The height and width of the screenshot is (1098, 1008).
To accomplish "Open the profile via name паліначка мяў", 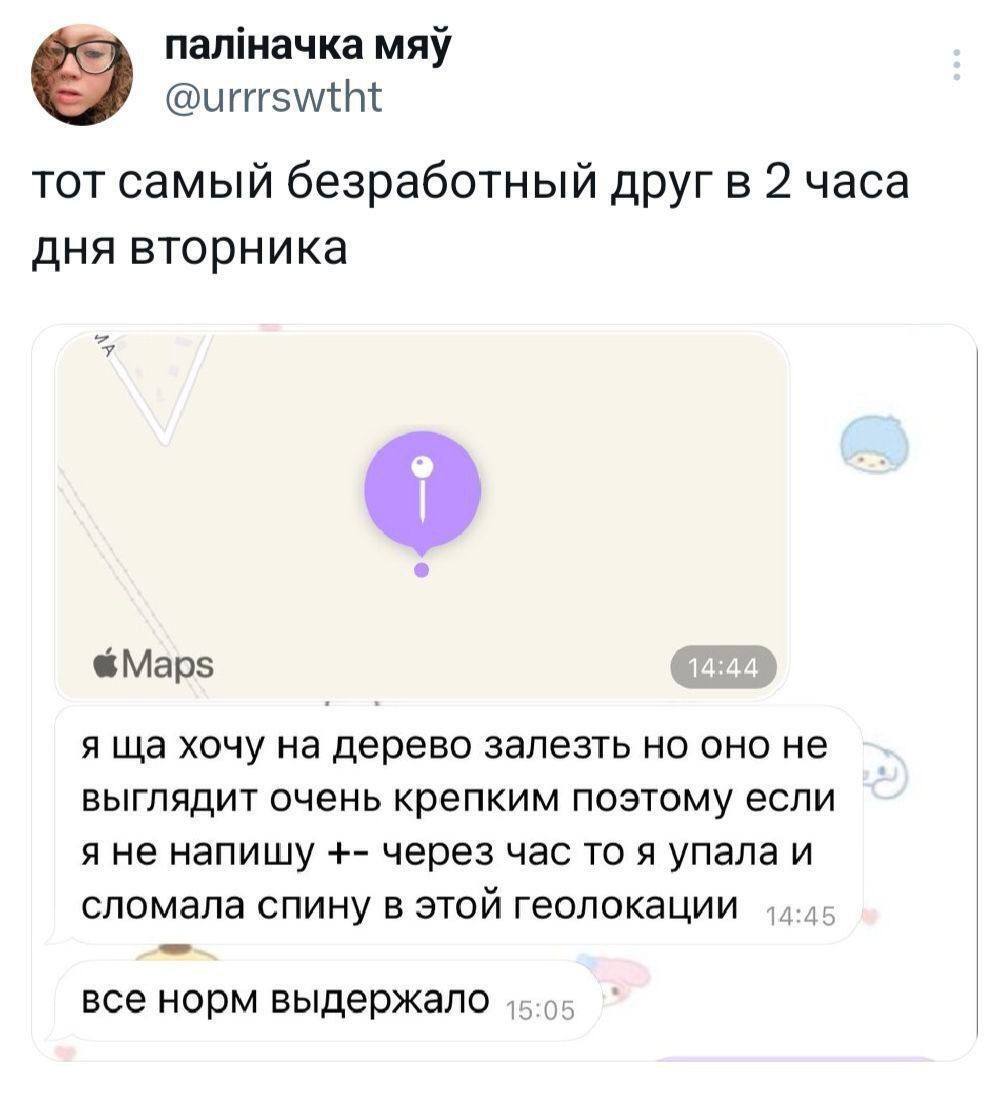I will coord(306,48).
